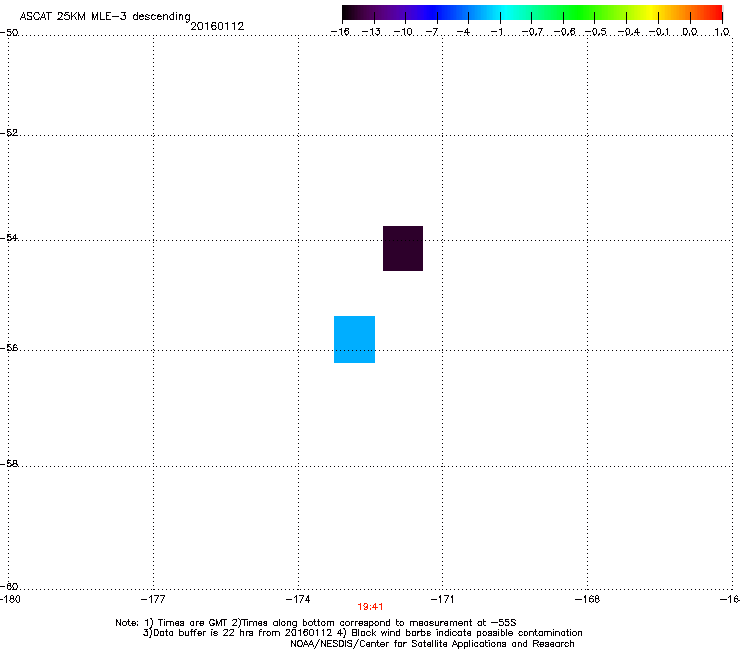The width and height of the screenshot is (740, 650).
Task: Click the red 19:41 time label
Action: pyautogui.click(x=370, y=607)
